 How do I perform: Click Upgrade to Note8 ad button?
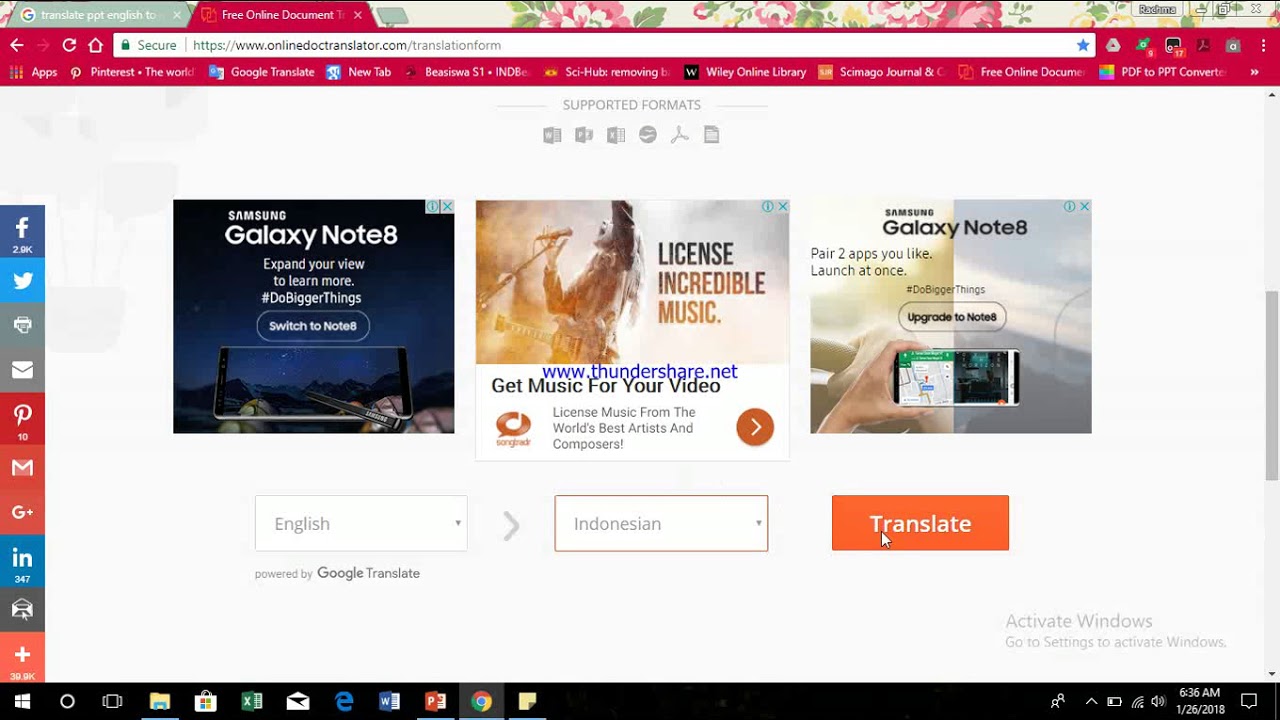pyautogui.click(x=952, y=317)
